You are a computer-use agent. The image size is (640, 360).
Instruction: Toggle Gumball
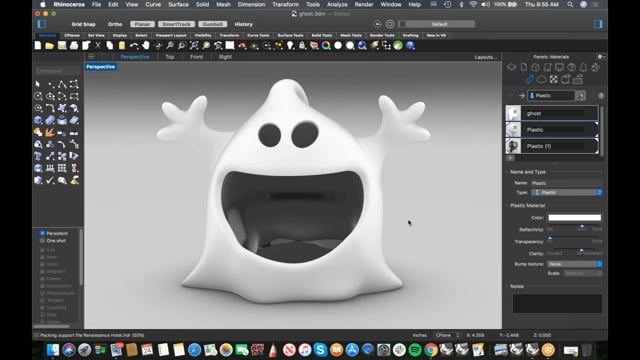(213, 24)
